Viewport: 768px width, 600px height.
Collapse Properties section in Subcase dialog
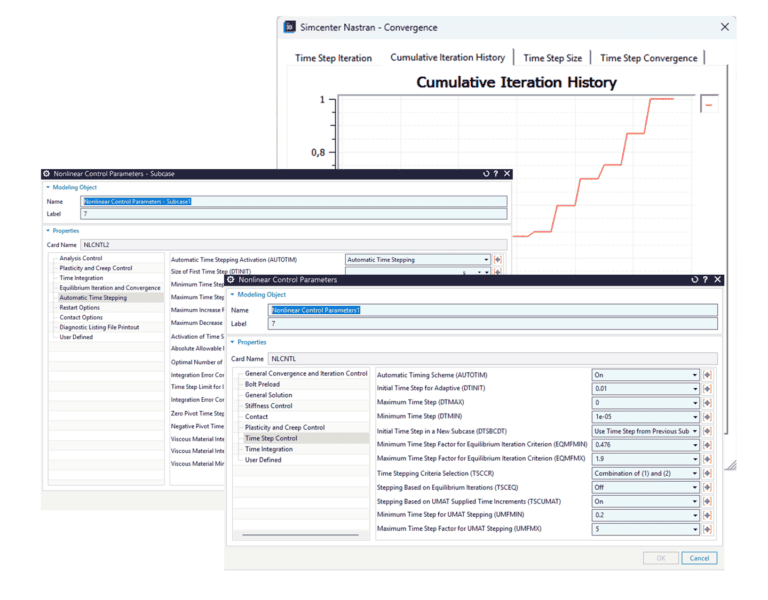coord(48,230)
